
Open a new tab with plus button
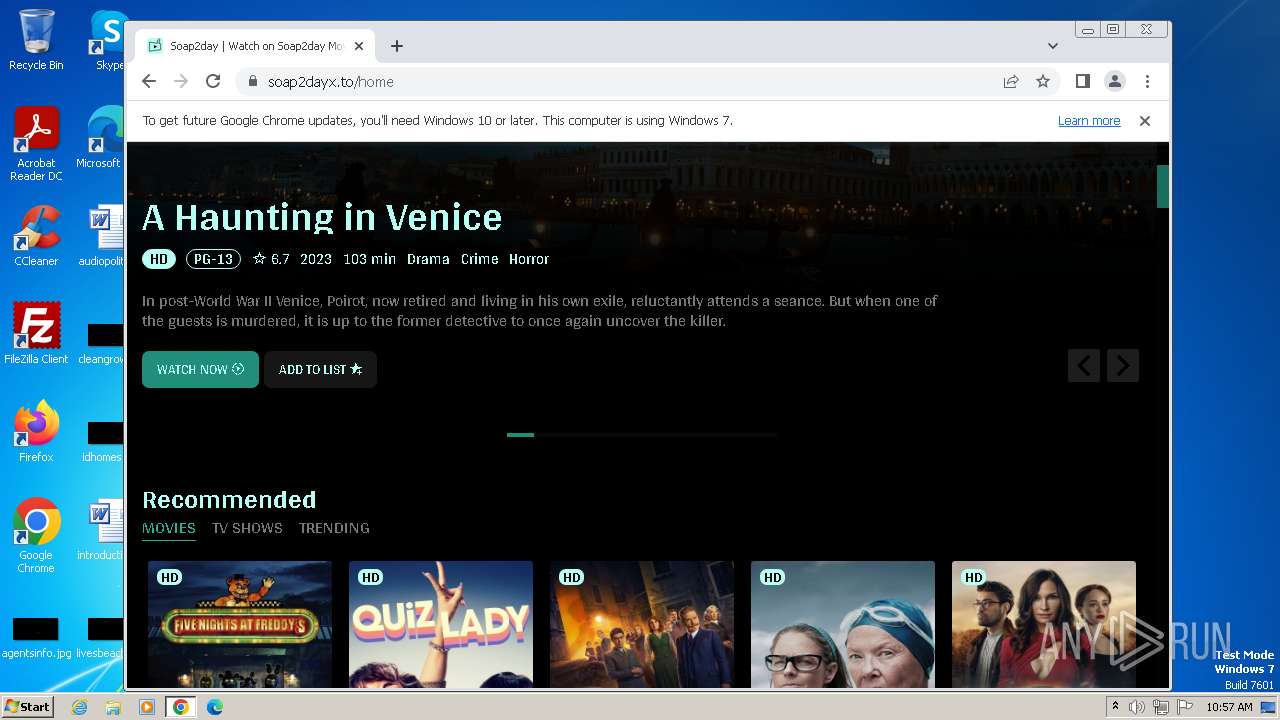point(397,46)
